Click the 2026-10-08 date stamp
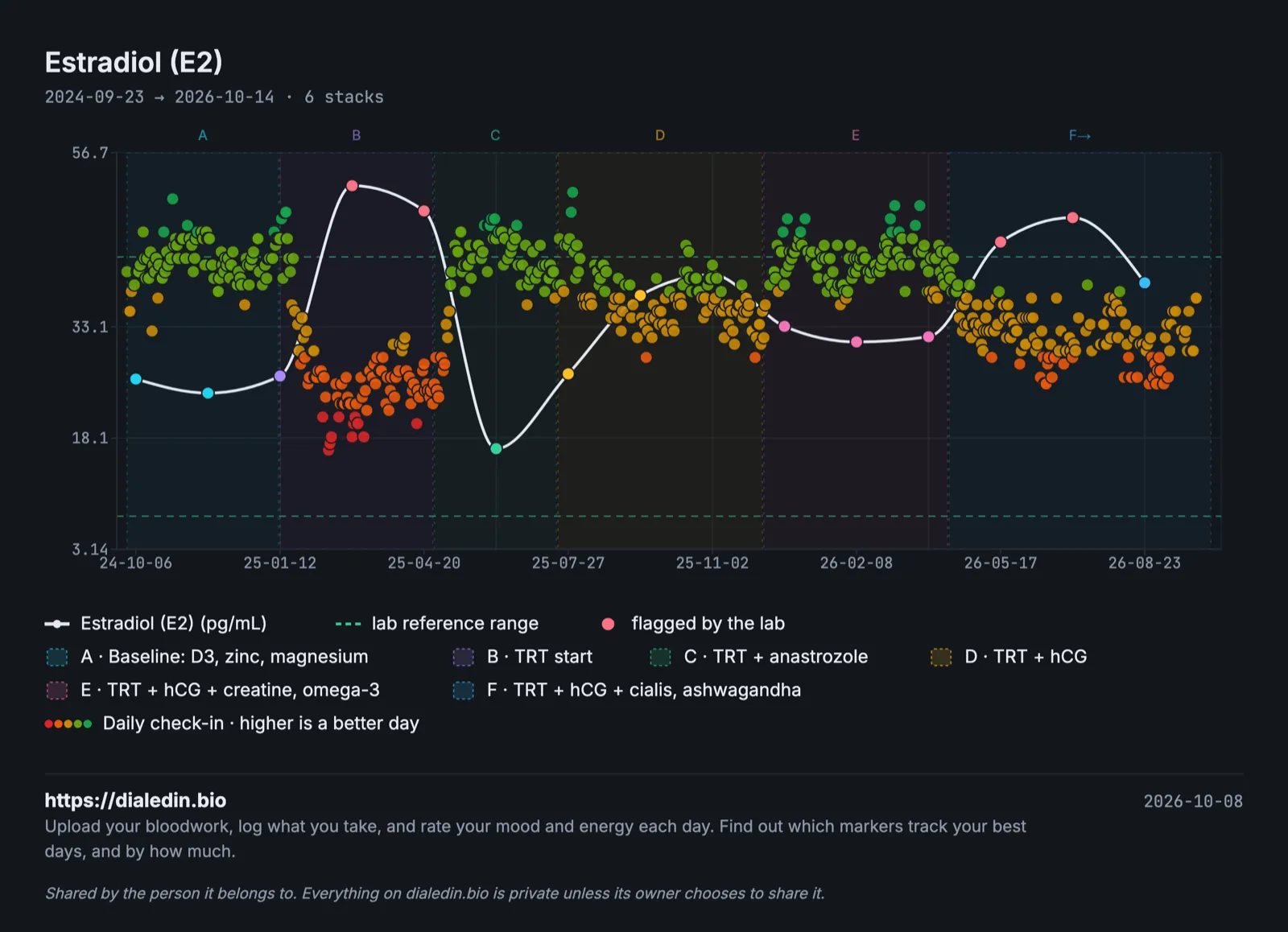The width and height of the screenshot is (1288, 932). 1193,801
